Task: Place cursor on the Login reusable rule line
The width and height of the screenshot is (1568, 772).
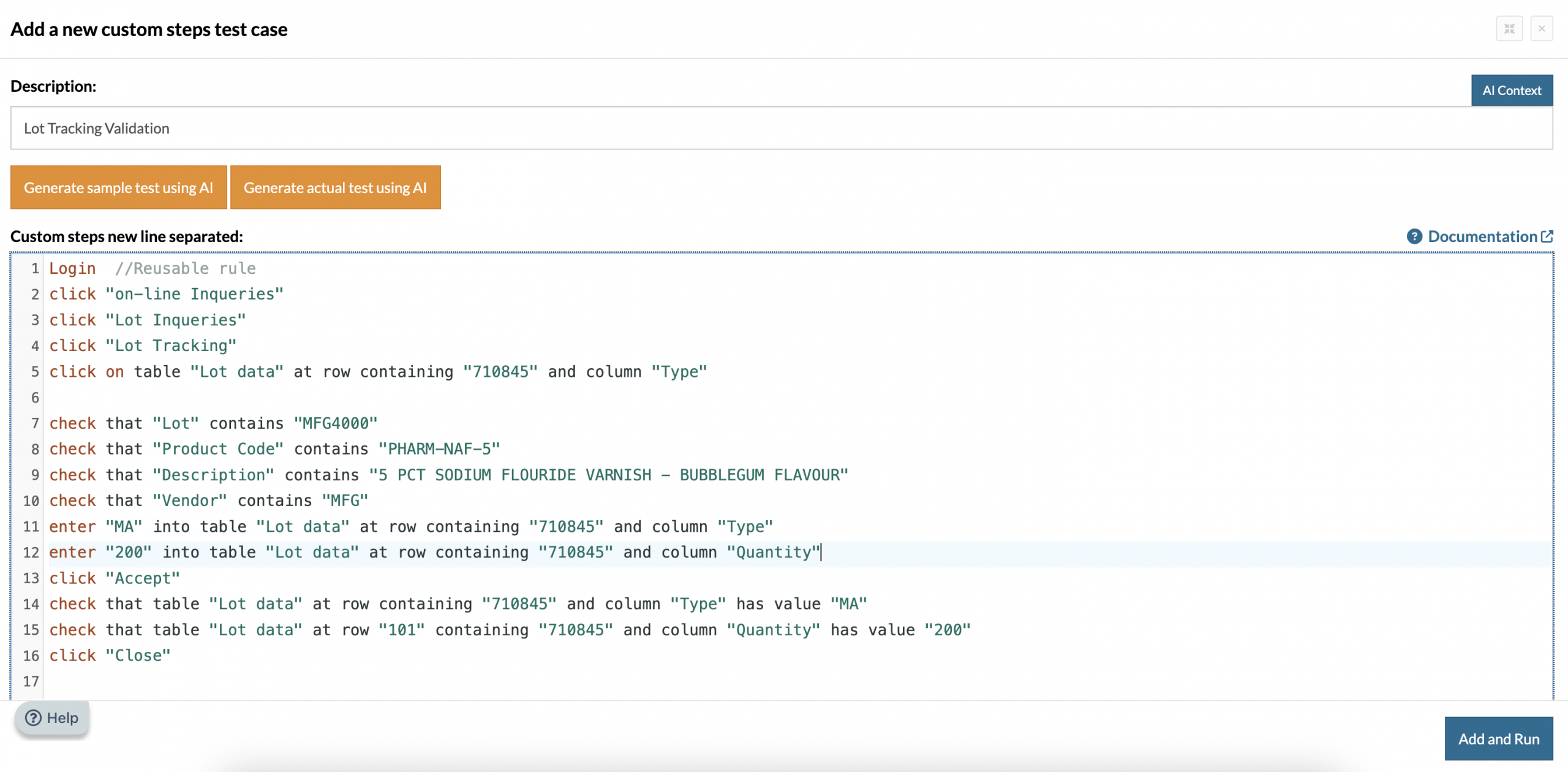Action: pos(73,268)
